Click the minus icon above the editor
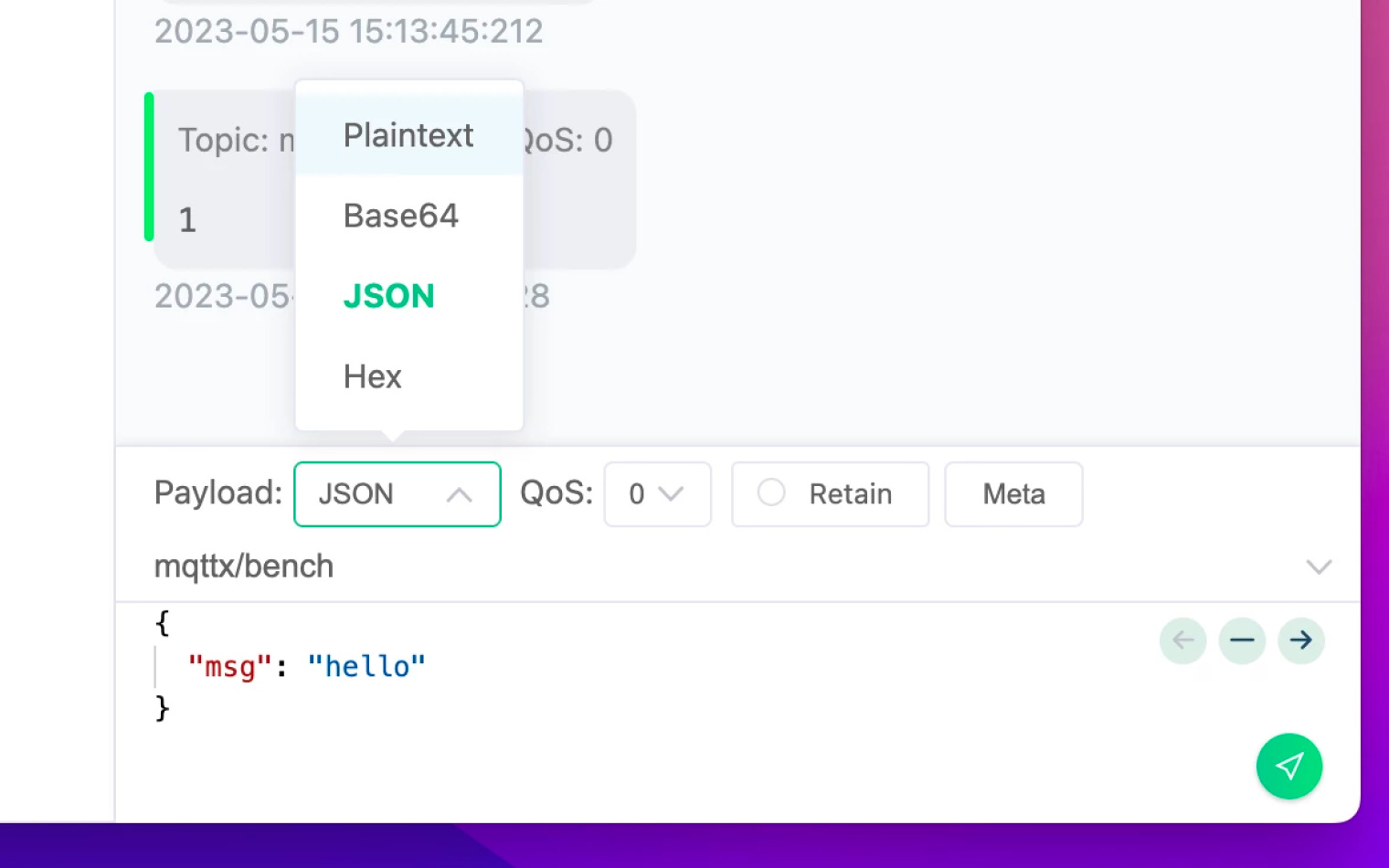Screen dimensions: 1389x868 pyautogui.click(x=1241, y=640)
